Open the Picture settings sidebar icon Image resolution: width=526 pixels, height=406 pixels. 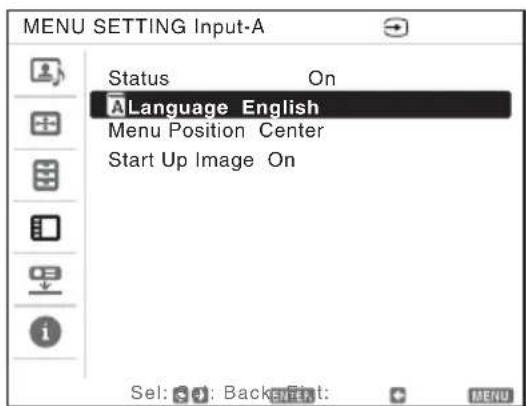pos(47,72)
